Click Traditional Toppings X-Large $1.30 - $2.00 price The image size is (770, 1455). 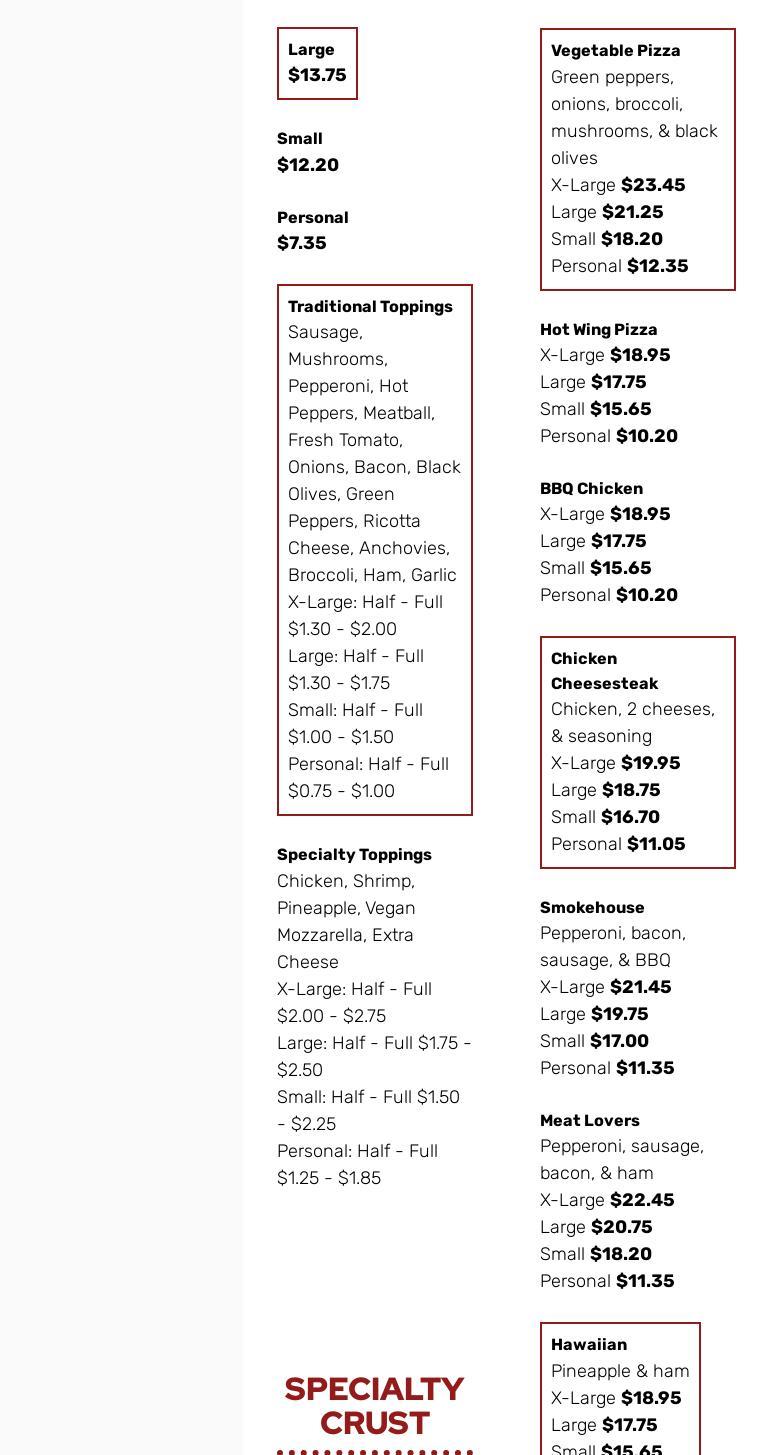point(342,629)
